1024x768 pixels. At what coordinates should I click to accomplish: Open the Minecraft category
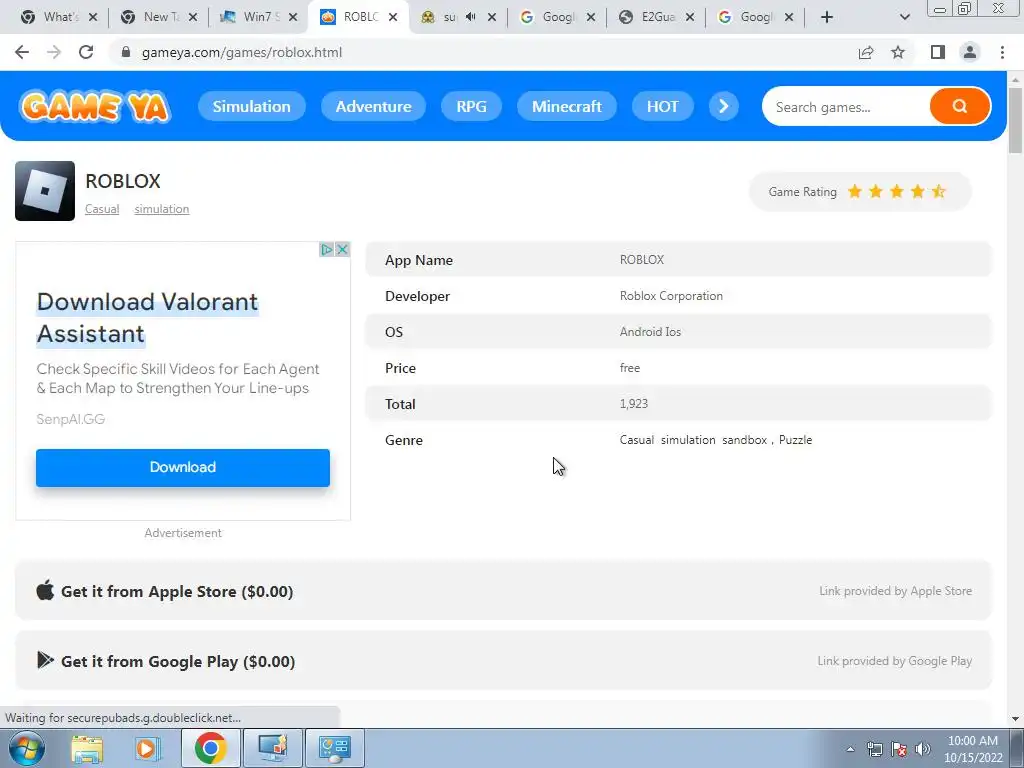coord(567,106)
